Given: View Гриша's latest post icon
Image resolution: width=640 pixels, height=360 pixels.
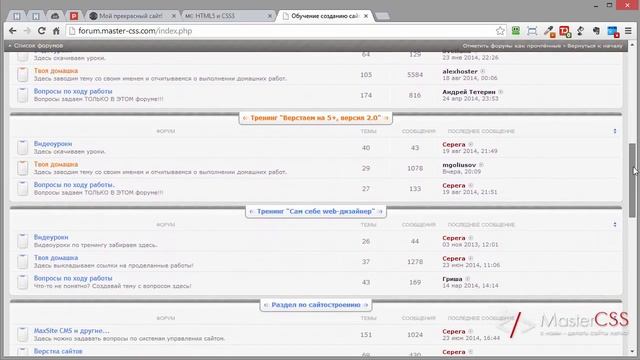Looking at the screenshot, I should click(467, 279).
